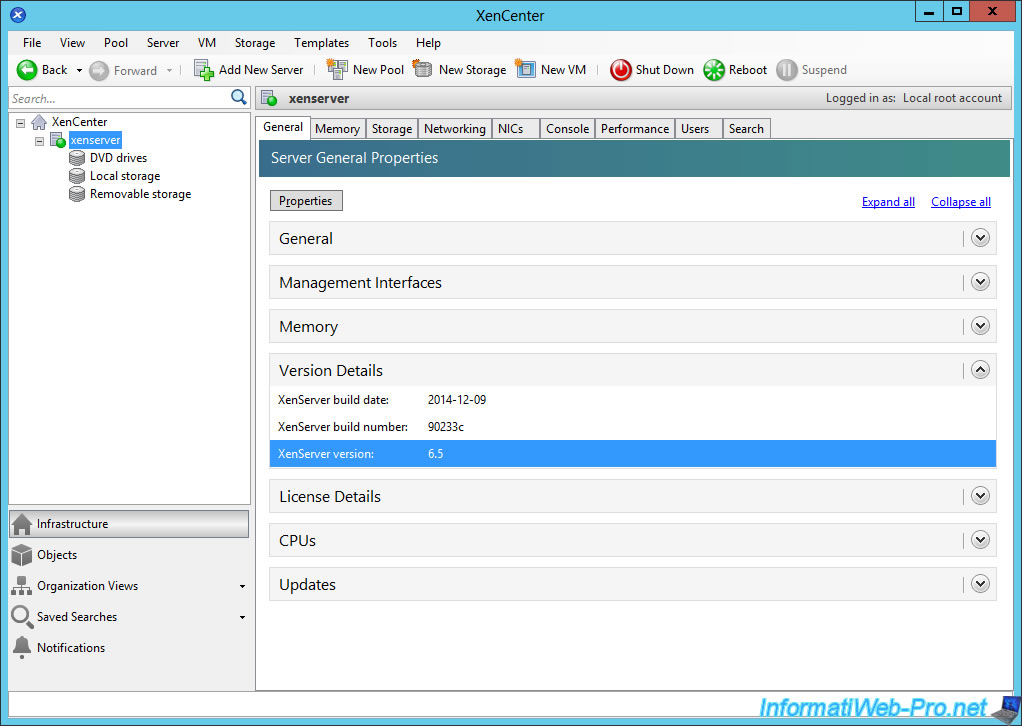Expand the General section chevron
The width and height of the screenshot is (1022, 726).
[980, 238]
